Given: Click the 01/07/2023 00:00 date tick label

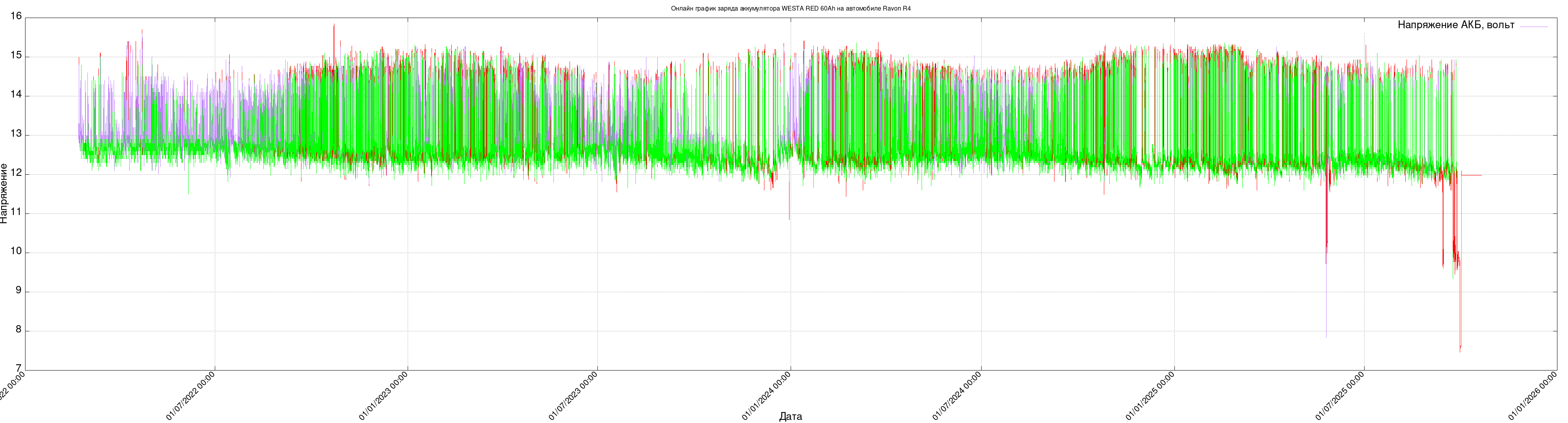Looking at the screenshot, I should [573, 396].
